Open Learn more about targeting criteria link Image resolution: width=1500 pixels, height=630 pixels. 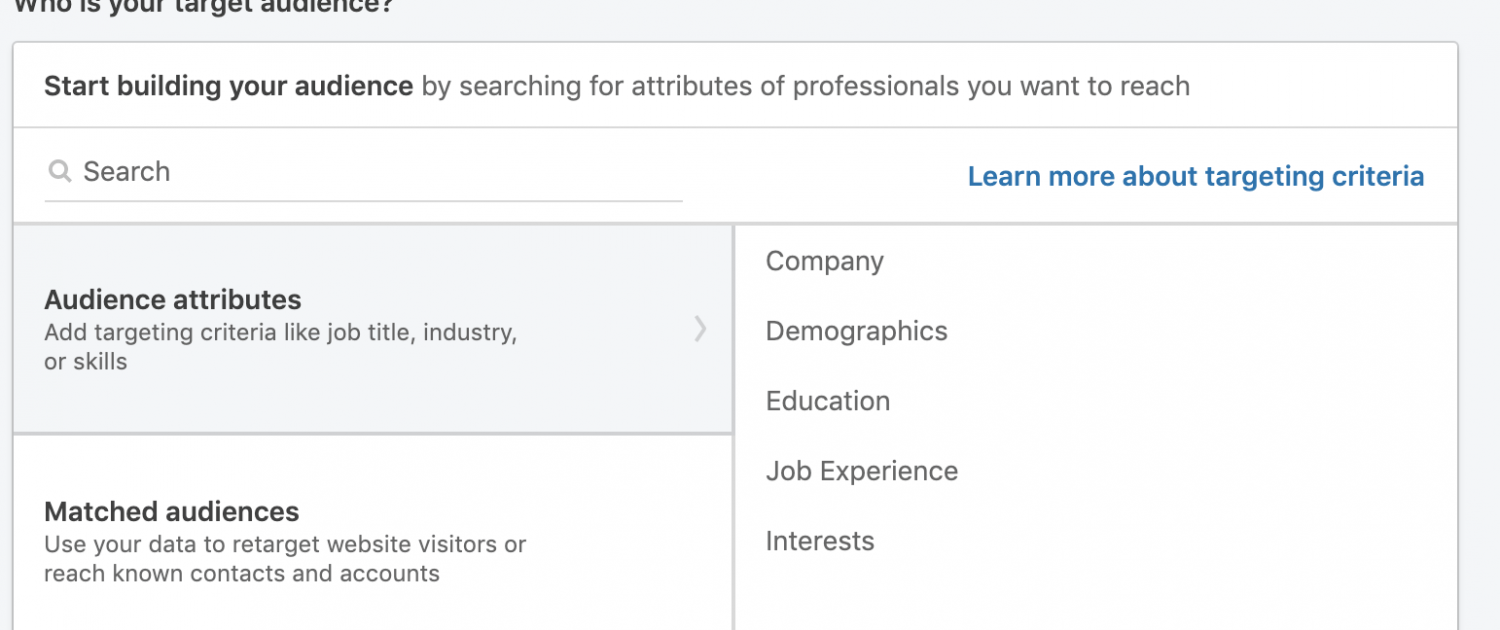(1196, 177)
